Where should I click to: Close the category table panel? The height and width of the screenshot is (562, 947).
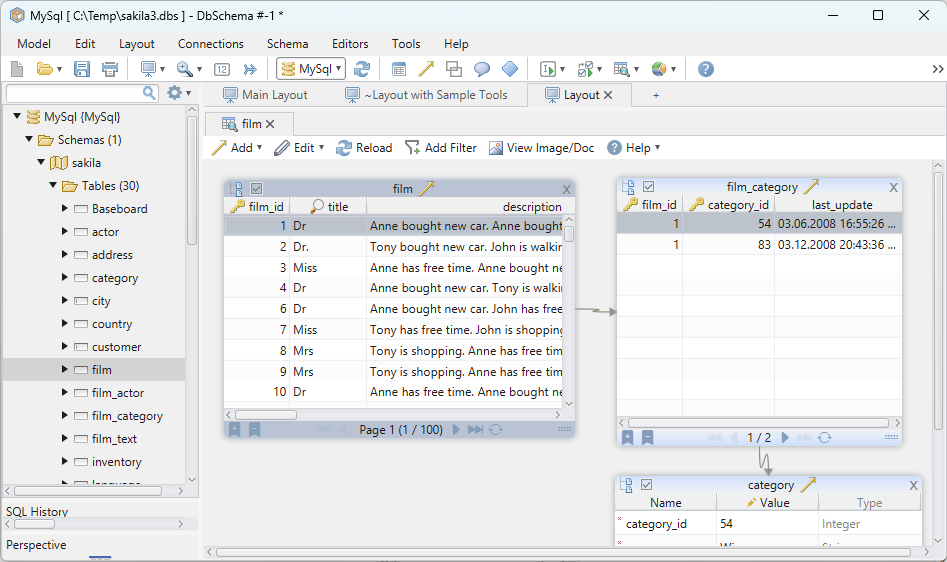(913, 485)
